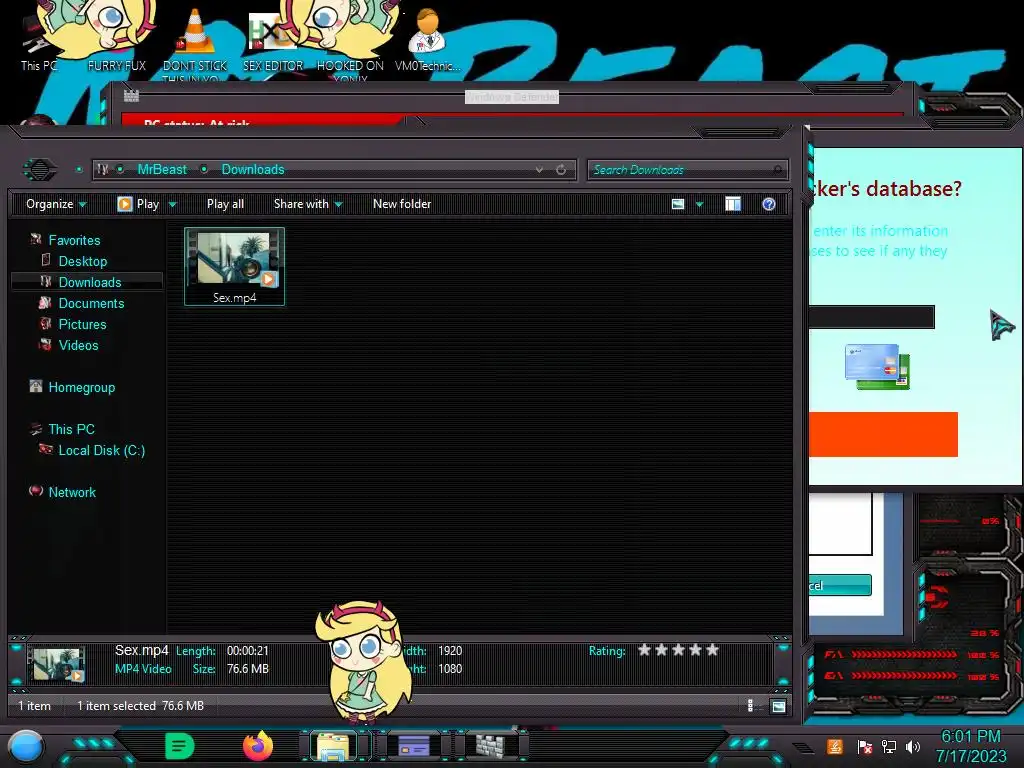Click the credit cards image in popup
This screenshot has height=768, width=1024.
tap(877, 367)
